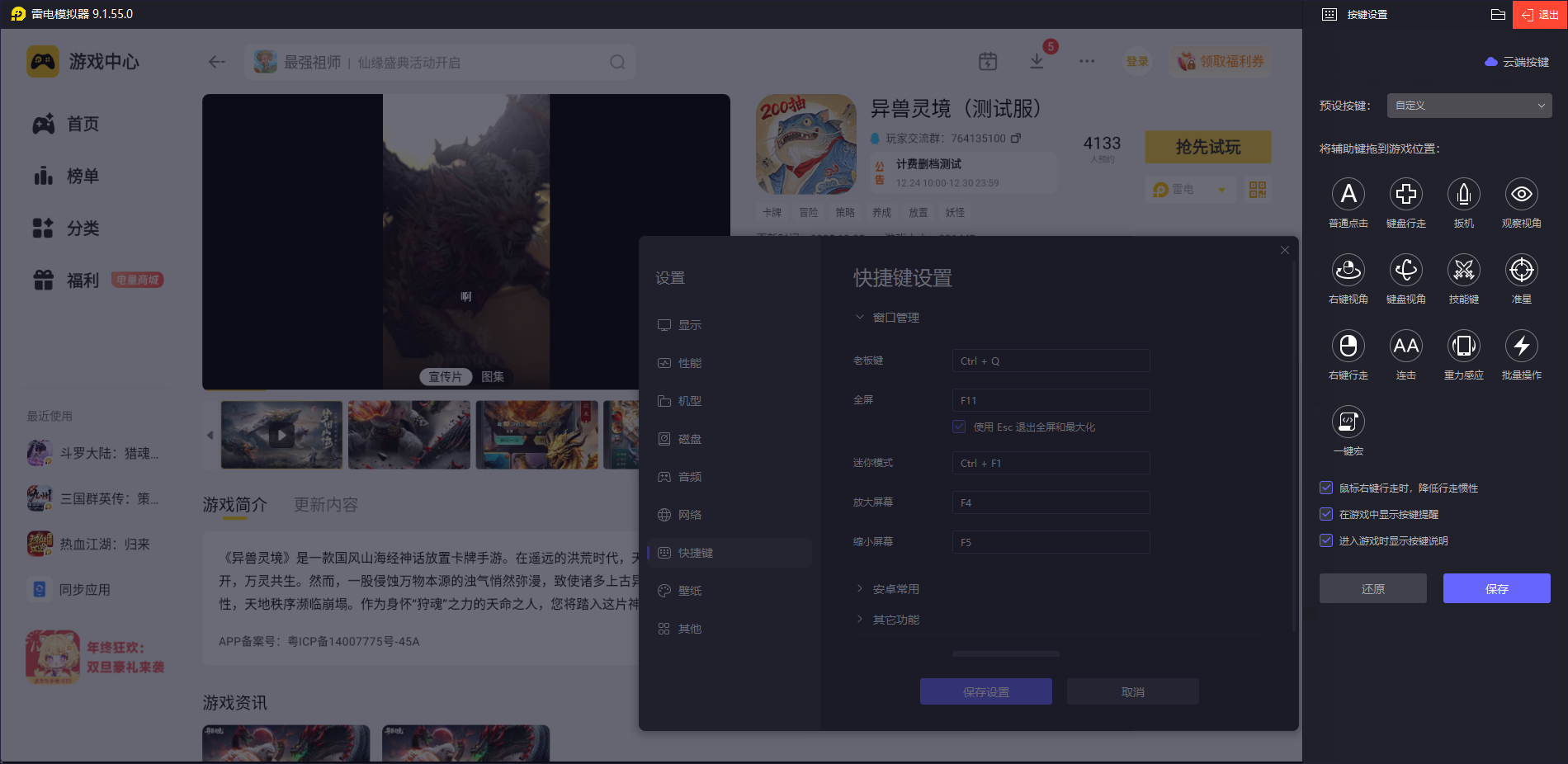Screen dimensions: 1568x764
Task: Click the 还原 restore button
Action: tap(1373, 588)
